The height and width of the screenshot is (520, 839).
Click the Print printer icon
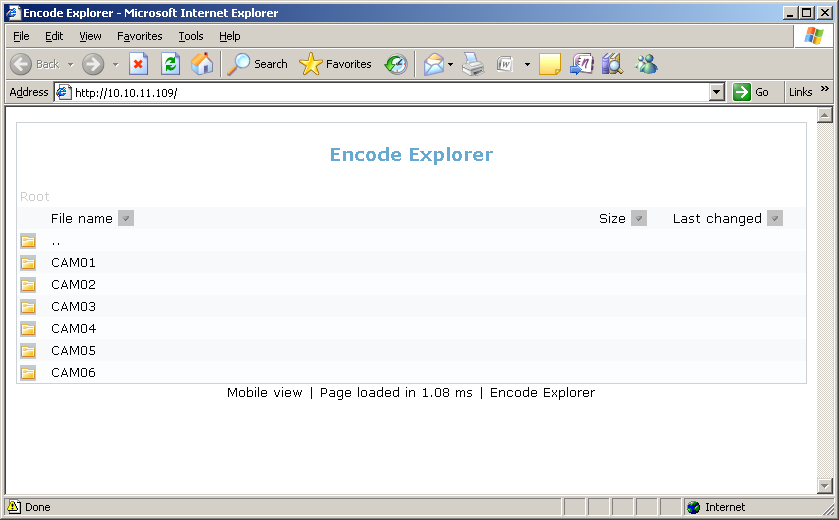(x=473, y=64)
